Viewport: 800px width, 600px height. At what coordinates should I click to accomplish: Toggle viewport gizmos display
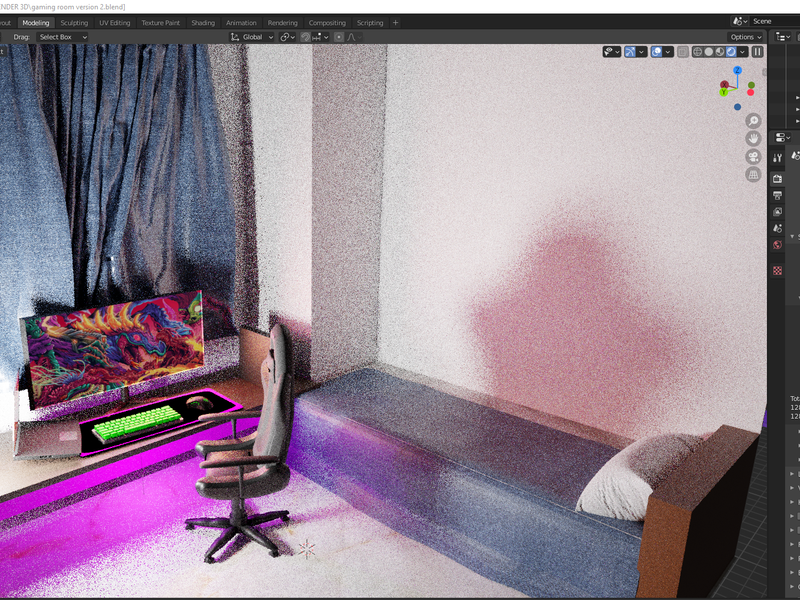(x=630, y=52)
